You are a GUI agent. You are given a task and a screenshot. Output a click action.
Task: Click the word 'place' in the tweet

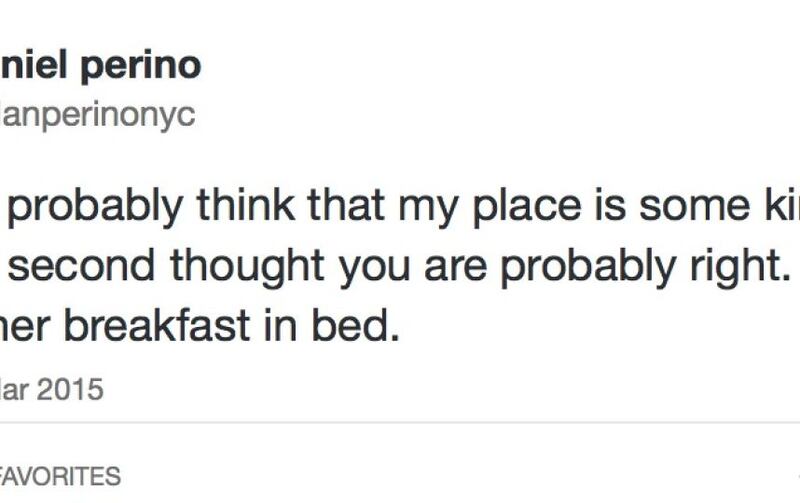(527, 207)
